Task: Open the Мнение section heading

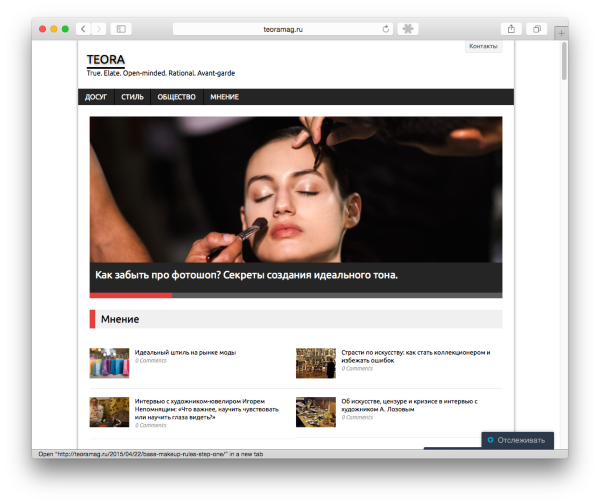Action: coord(120,319)
